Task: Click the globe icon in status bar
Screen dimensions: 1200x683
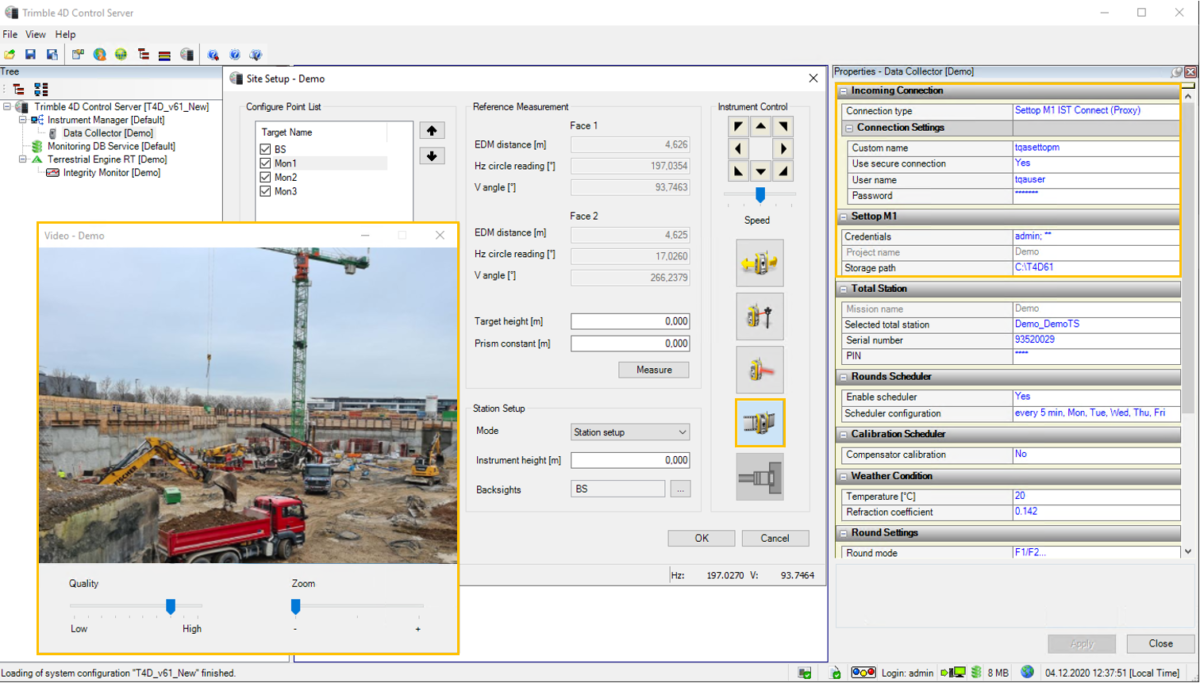Action: [1027, 673]
